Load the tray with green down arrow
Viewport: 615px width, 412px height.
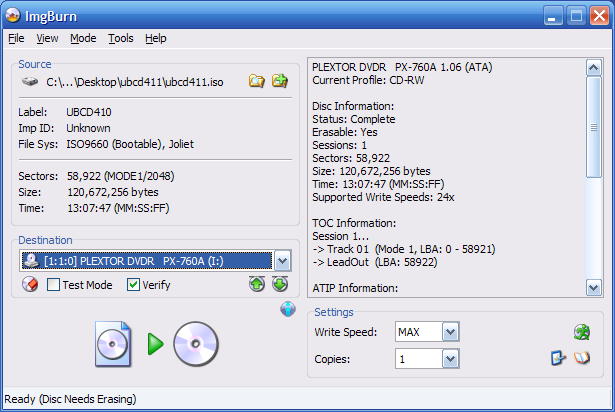(280, 284)
